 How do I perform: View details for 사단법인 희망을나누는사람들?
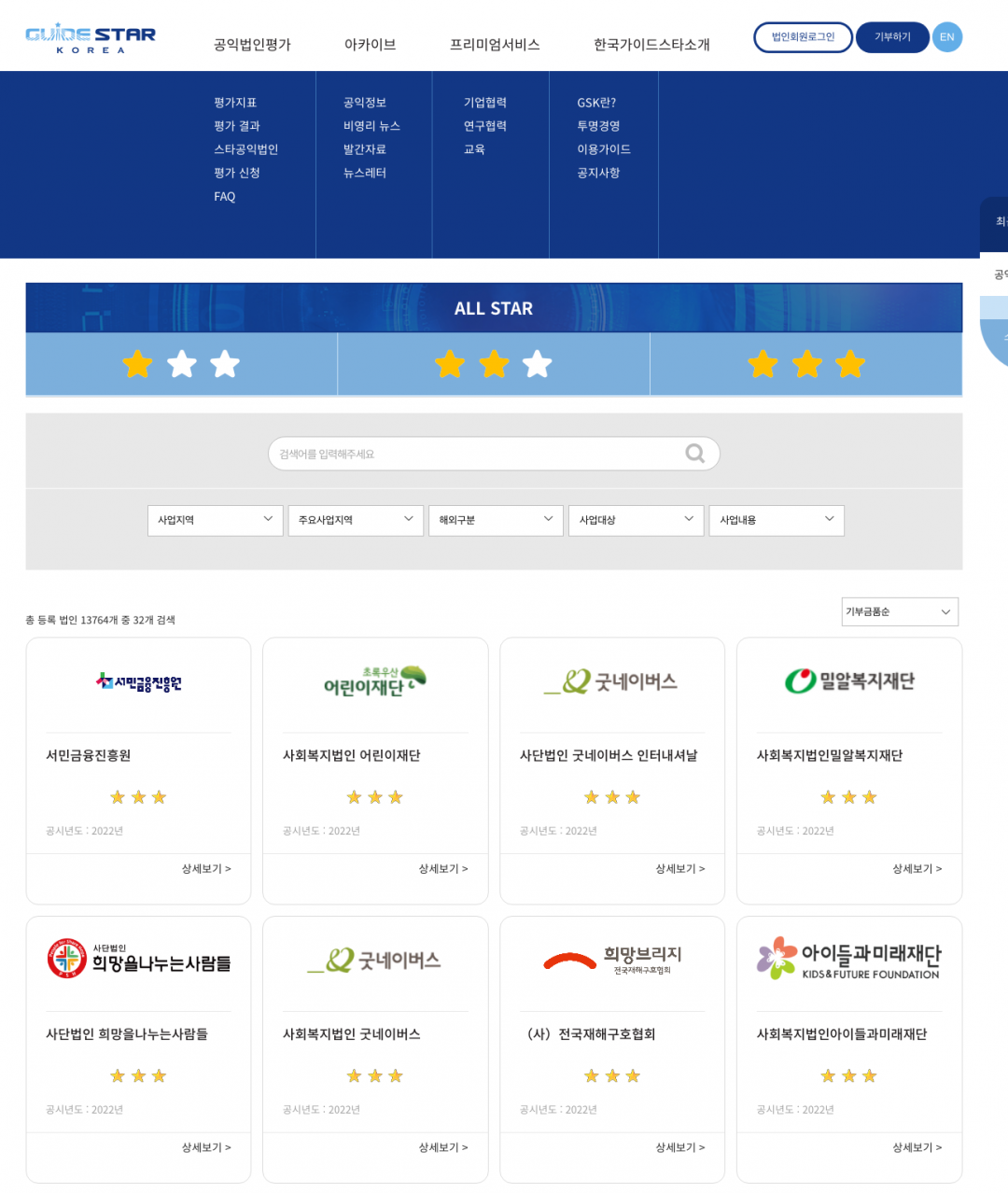[206, 1147]
